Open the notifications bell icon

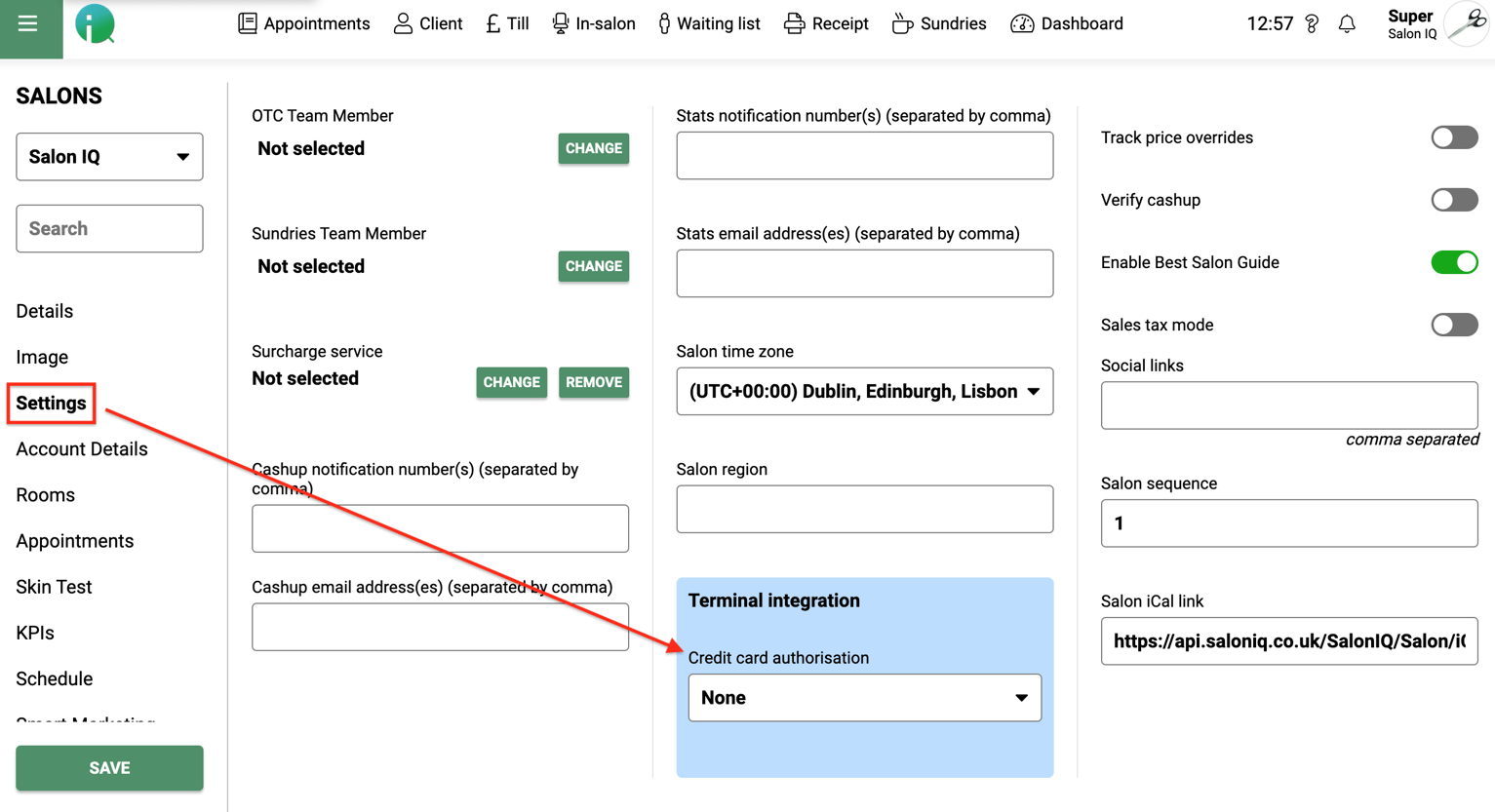click(x=1347, y=22)
